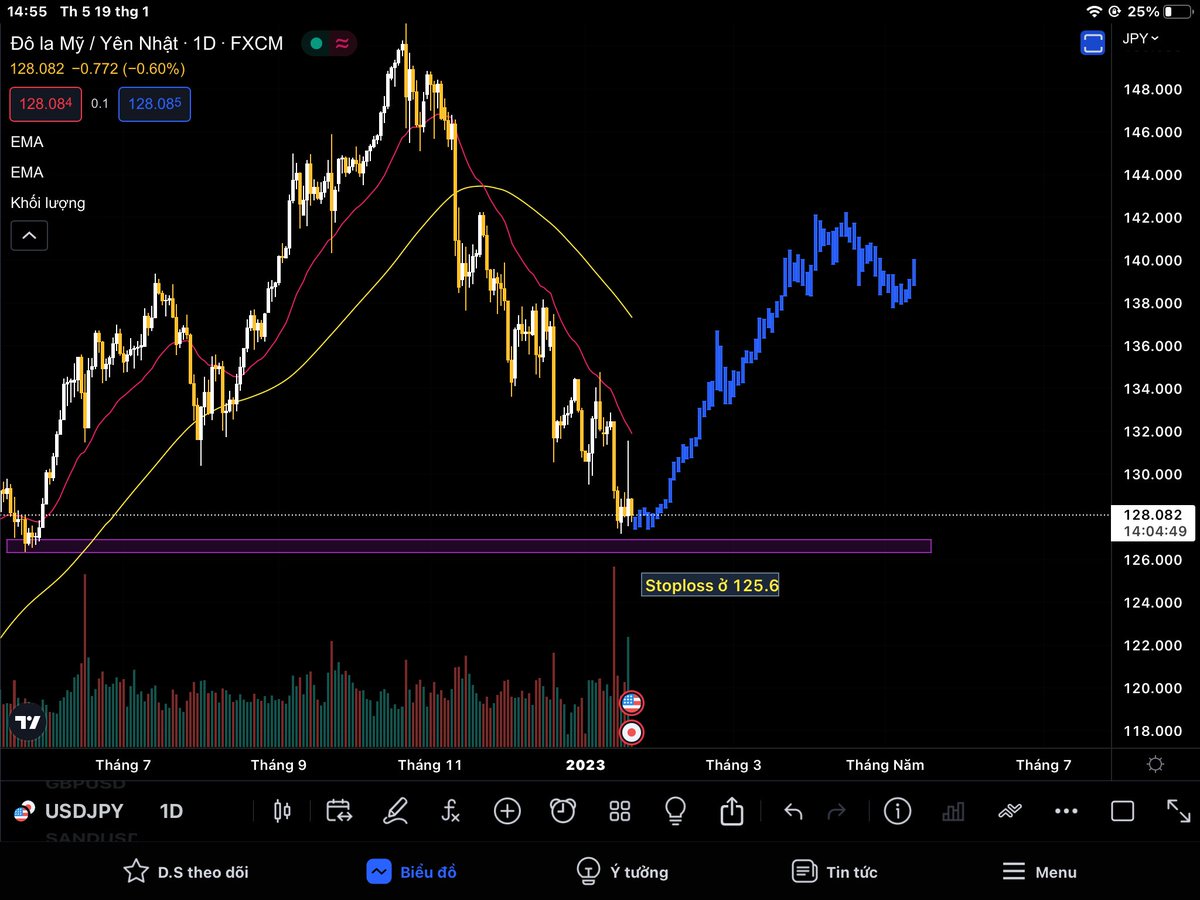This screenshot has width=1200, height=900.
Task: Open the Japan flag economic event marker
Action: 631,733
